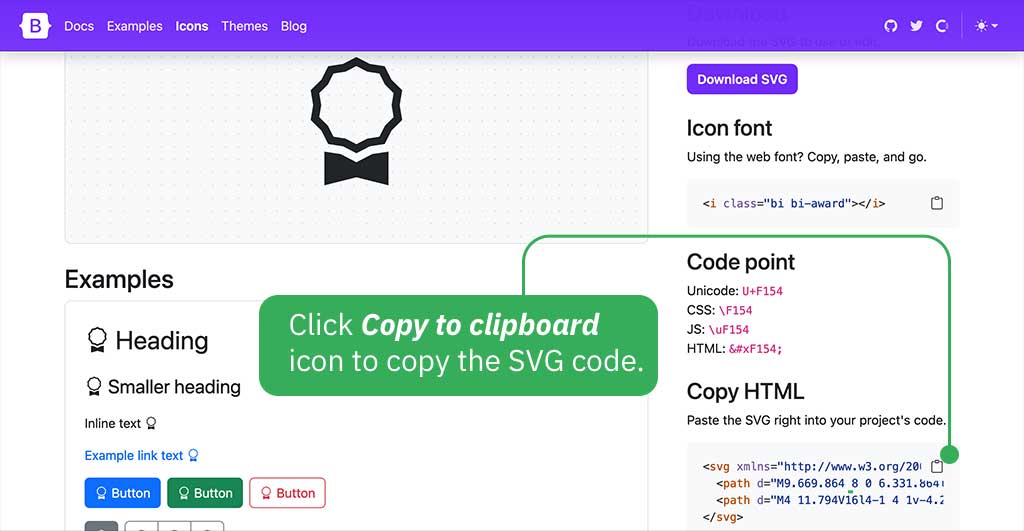Click the green example Button
Viewport: 1024px width, 531px height.
tap(204, 493)
